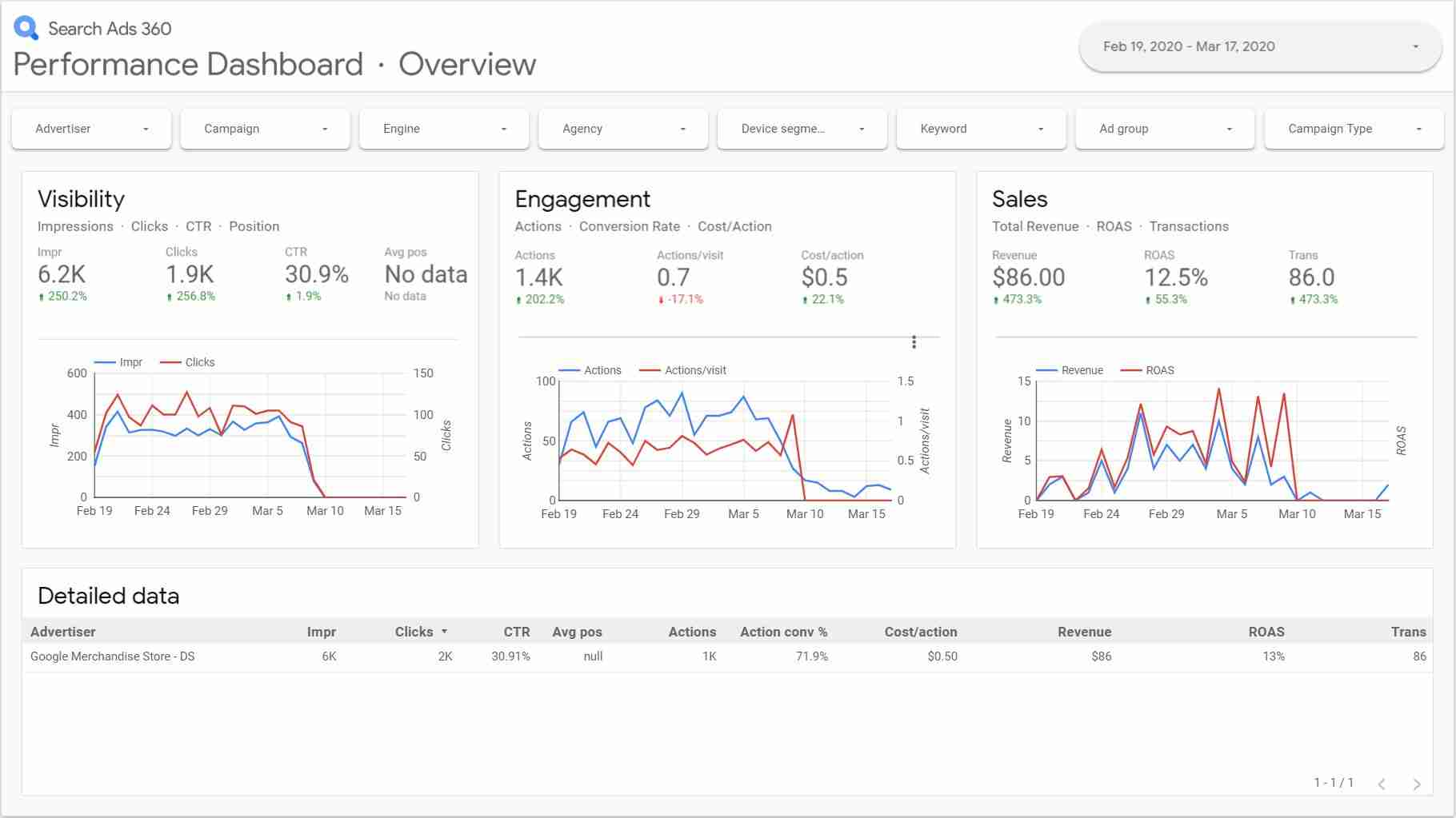Click the Impr legend line in Visibility chart

pyautogui.click(x=105, y=362)
